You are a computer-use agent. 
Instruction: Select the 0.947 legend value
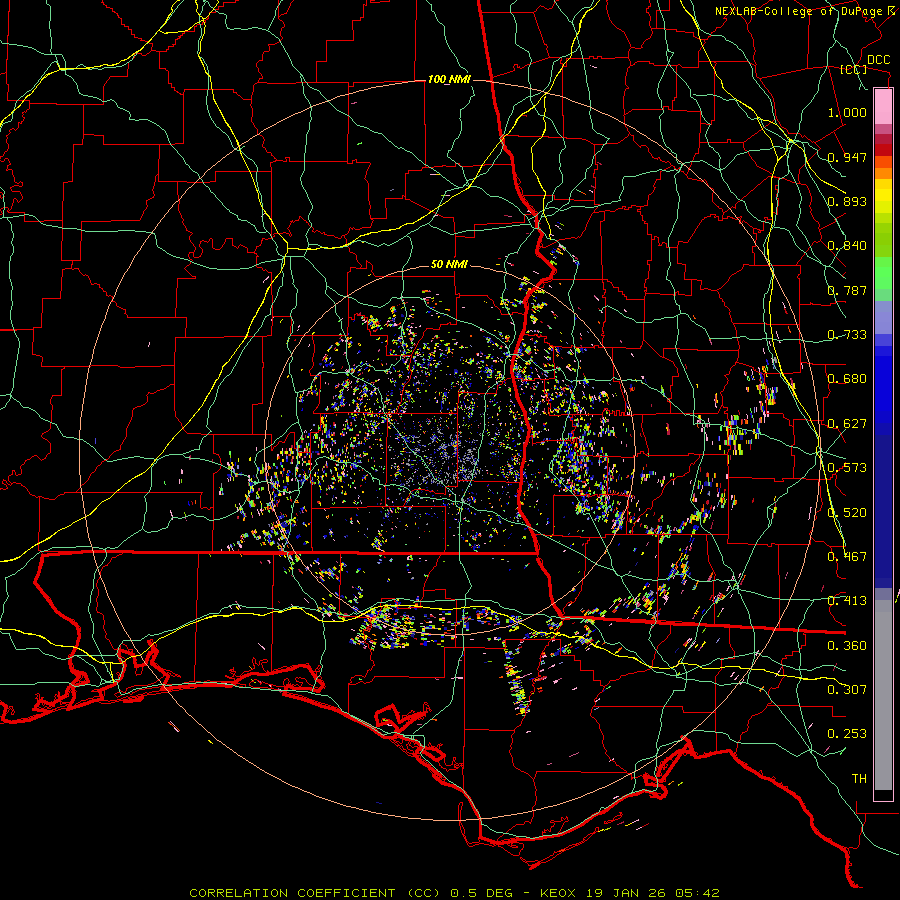(847, 157)
